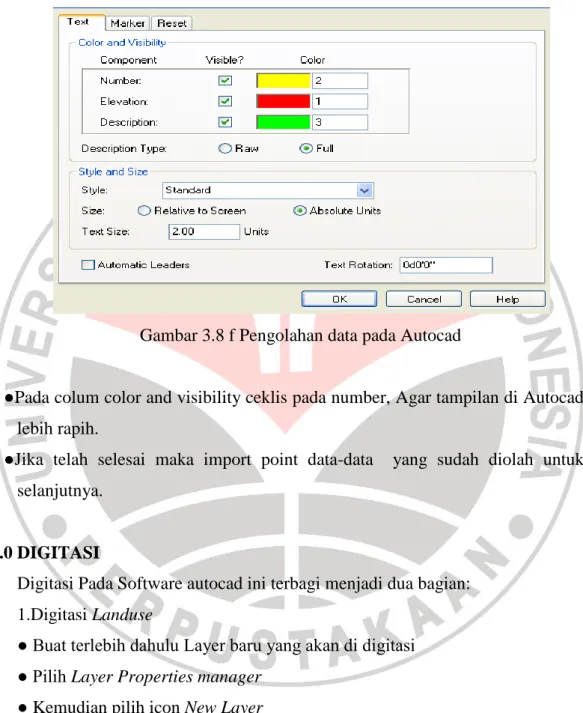The height and width of the screenshot is (713, 583).
Task: Click the Text Rotation input field
Action: (x=446, y=265)
